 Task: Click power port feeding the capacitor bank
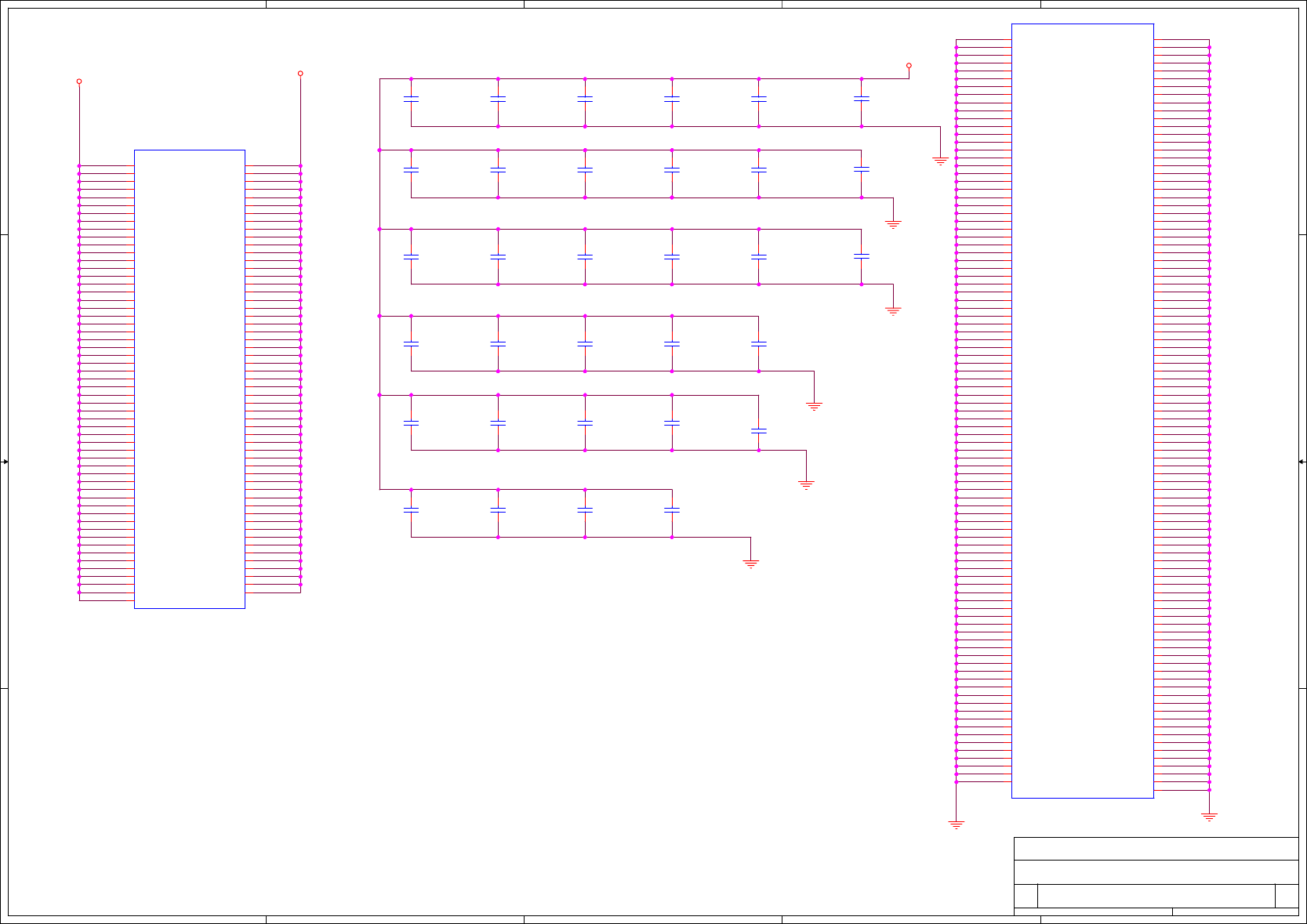(x=909, y=66)
